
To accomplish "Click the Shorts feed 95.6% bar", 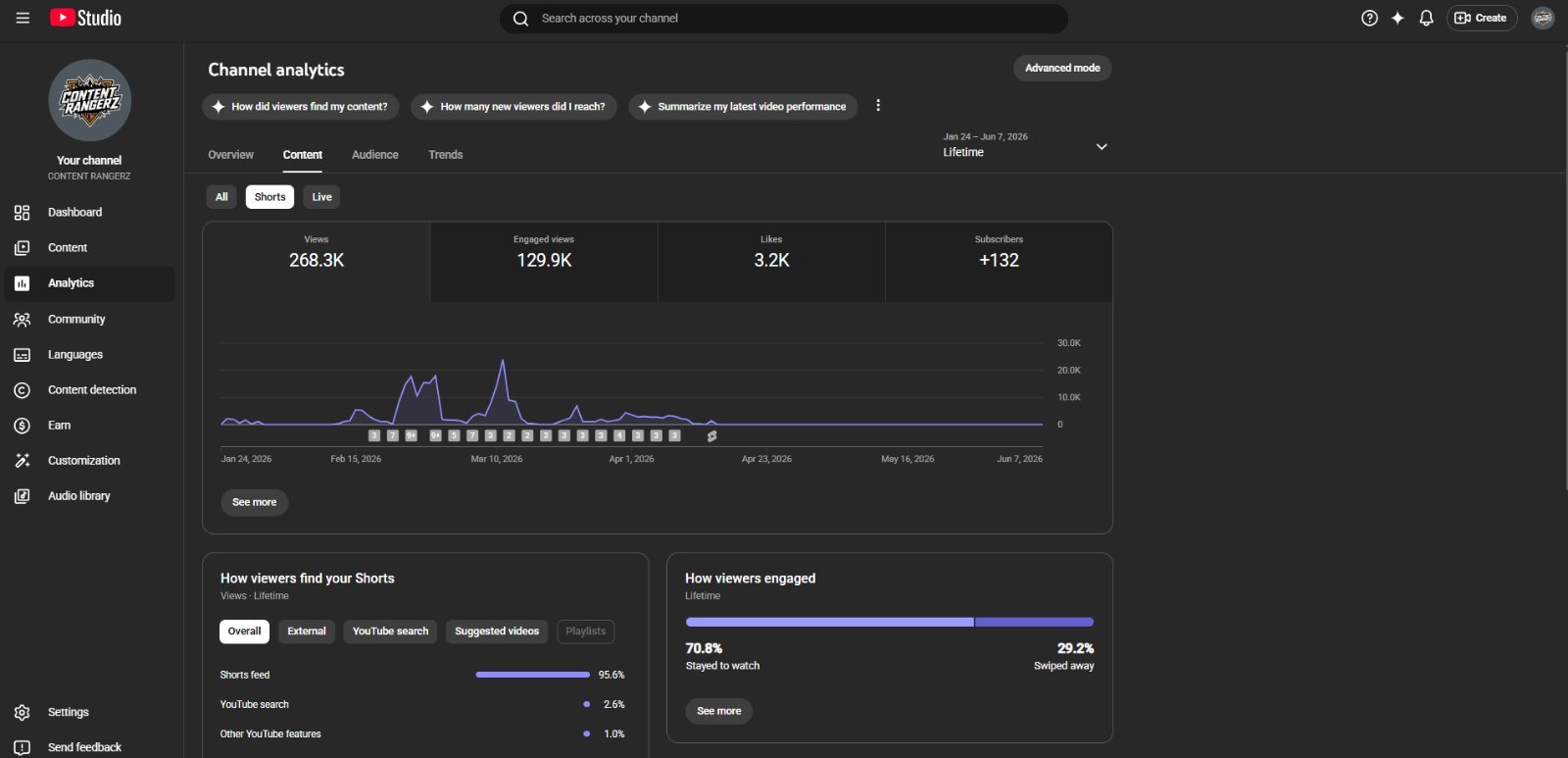I will [x=532, y=675].
